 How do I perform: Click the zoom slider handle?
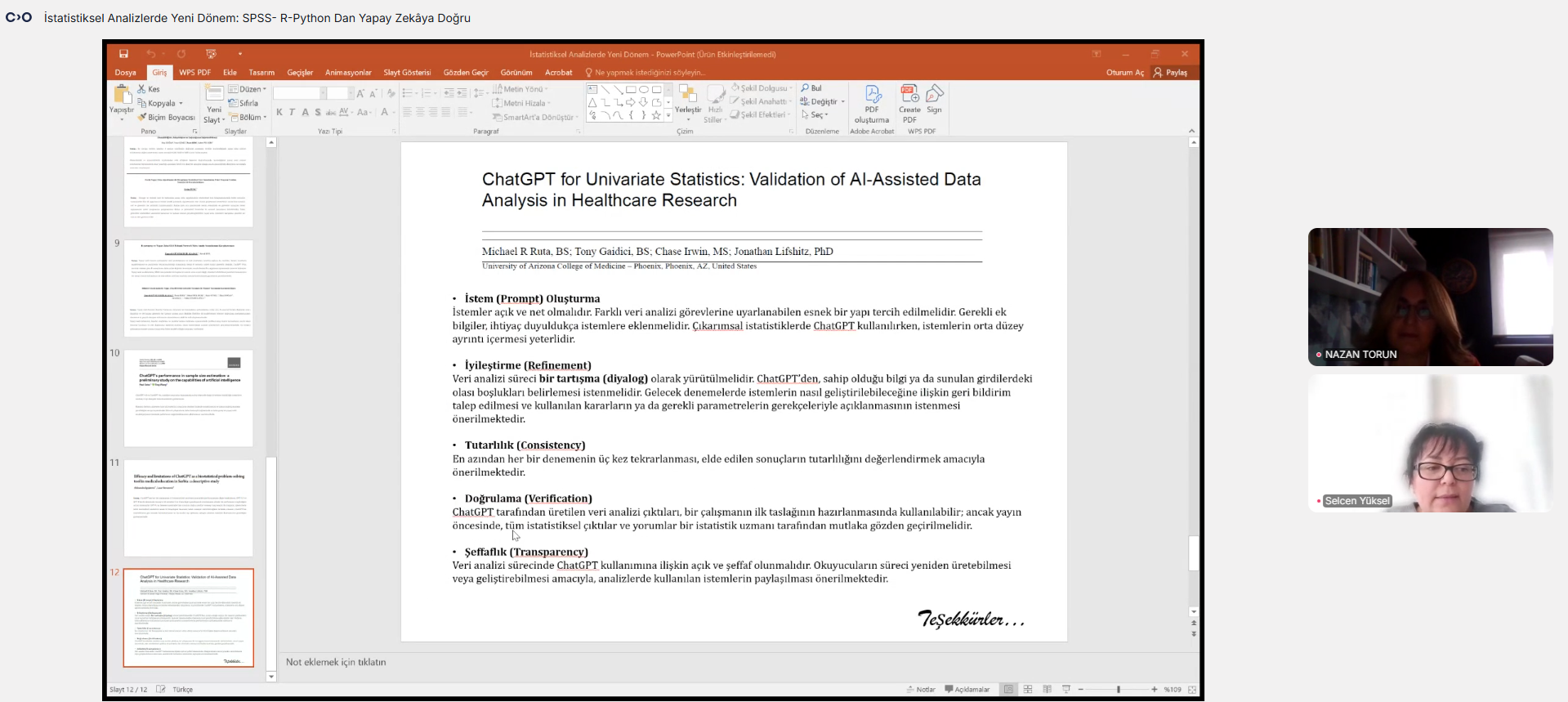point(1119,690)
